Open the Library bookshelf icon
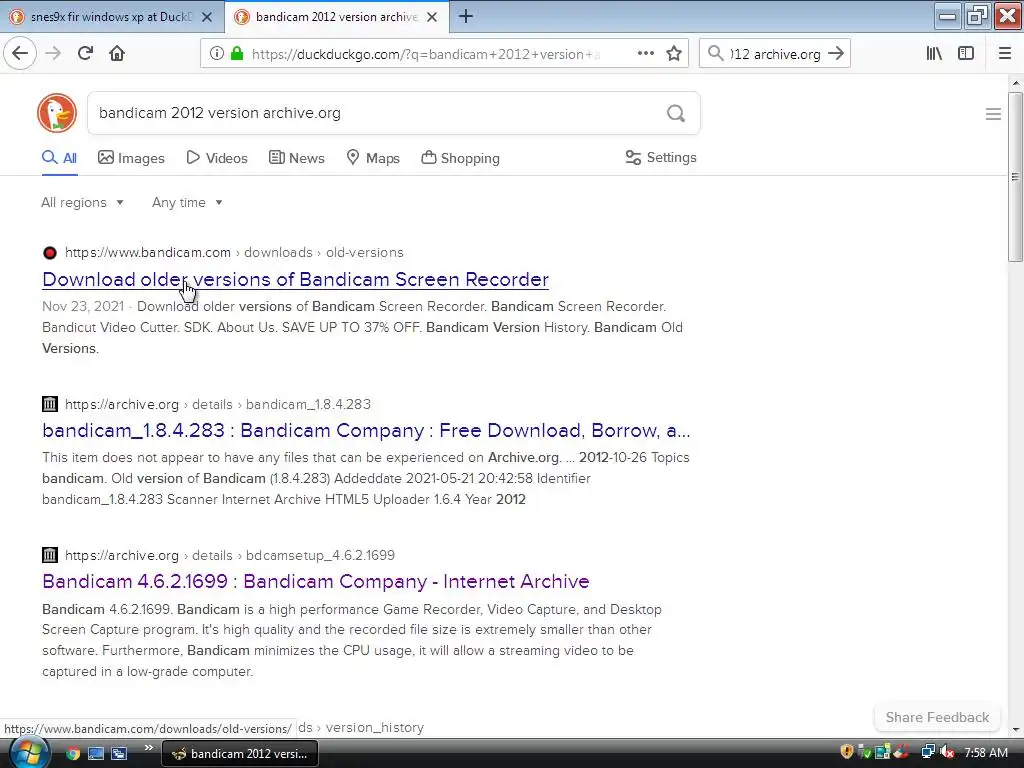1024x768 pixels. [x=934, y=54]
